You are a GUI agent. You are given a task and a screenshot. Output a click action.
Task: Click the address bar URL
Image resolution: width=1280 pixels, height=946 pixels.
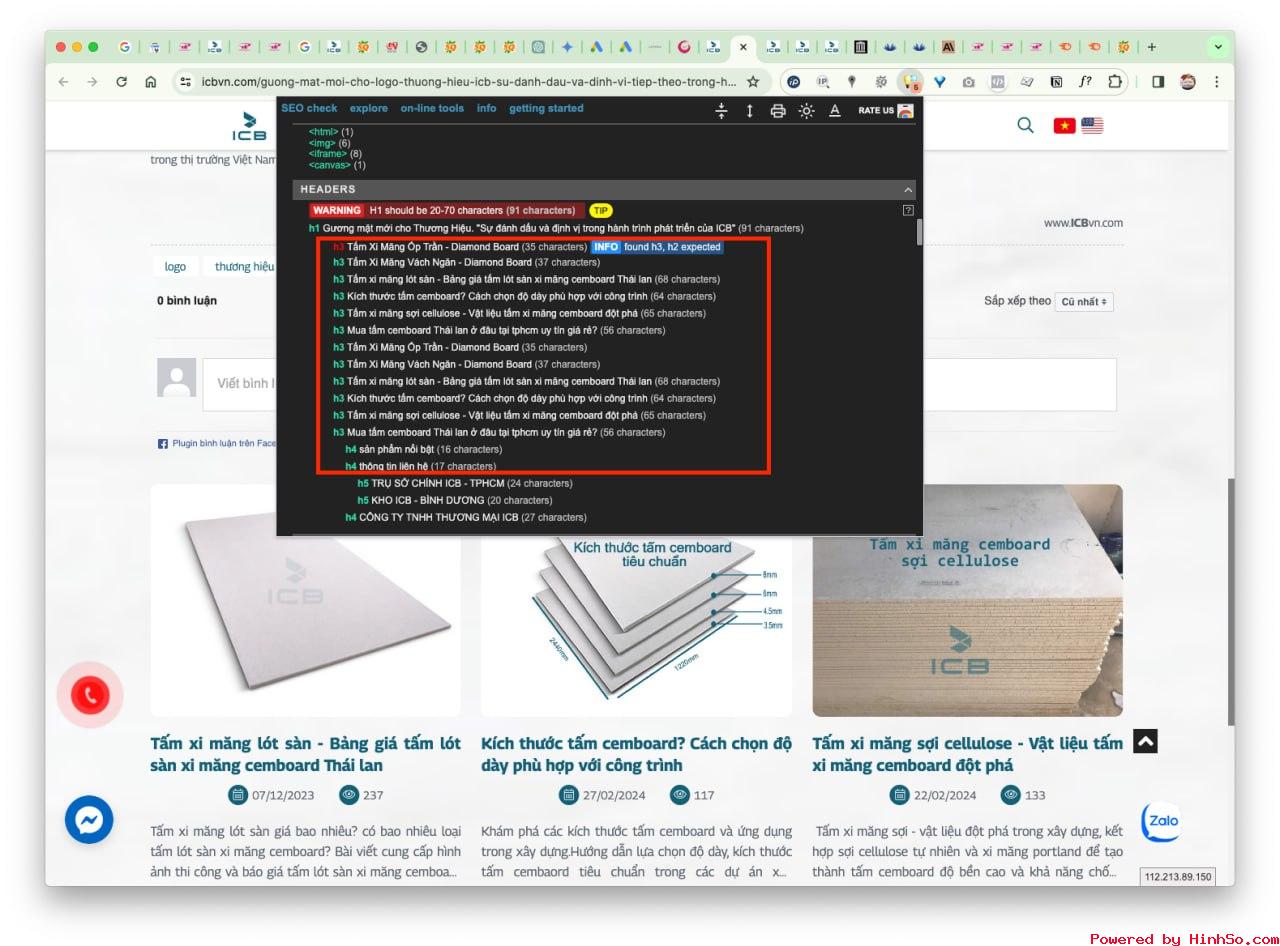pos(468,82)
